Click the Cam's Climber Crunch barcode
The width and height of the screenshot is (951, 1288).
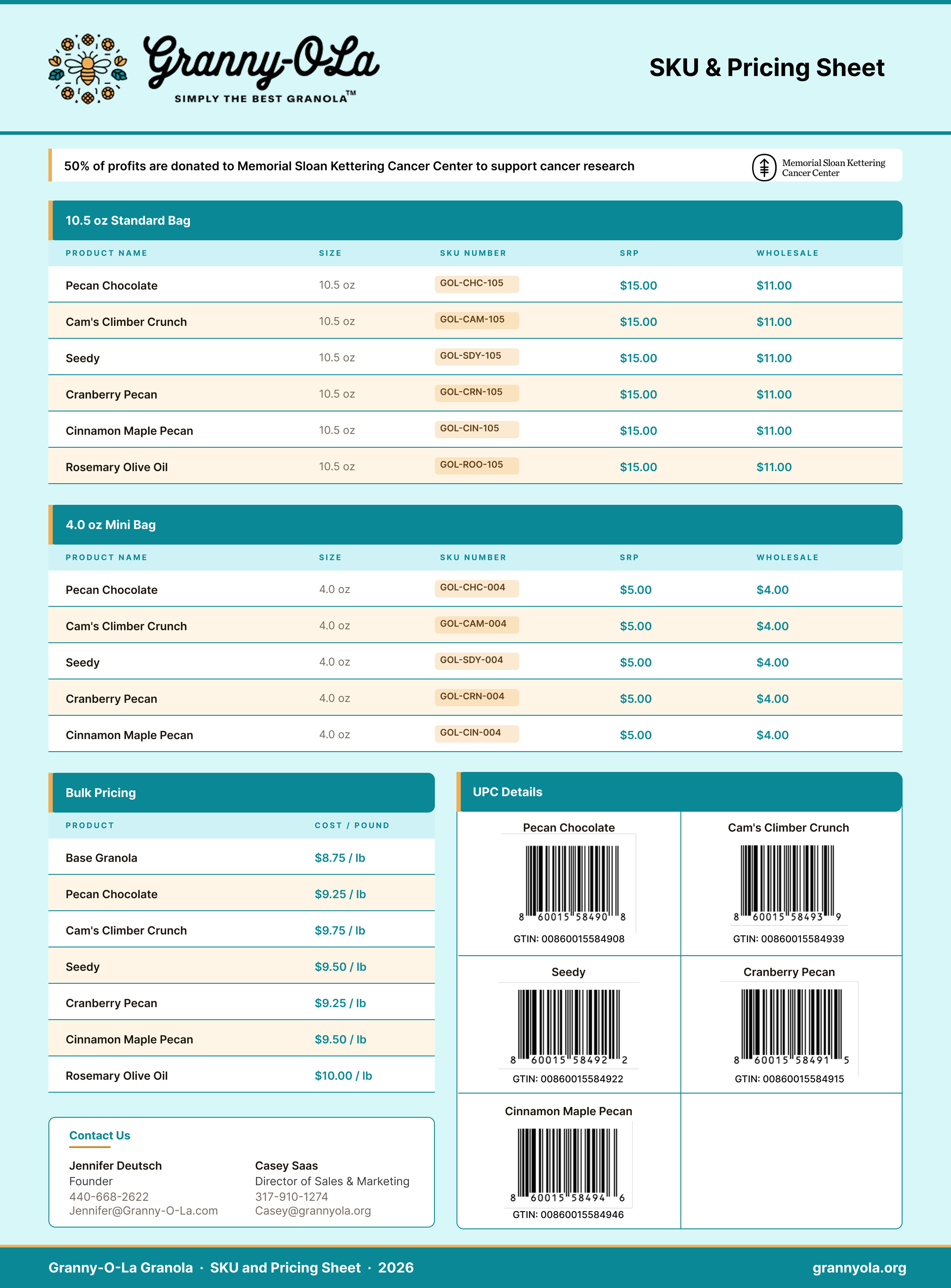click(787, 883)
